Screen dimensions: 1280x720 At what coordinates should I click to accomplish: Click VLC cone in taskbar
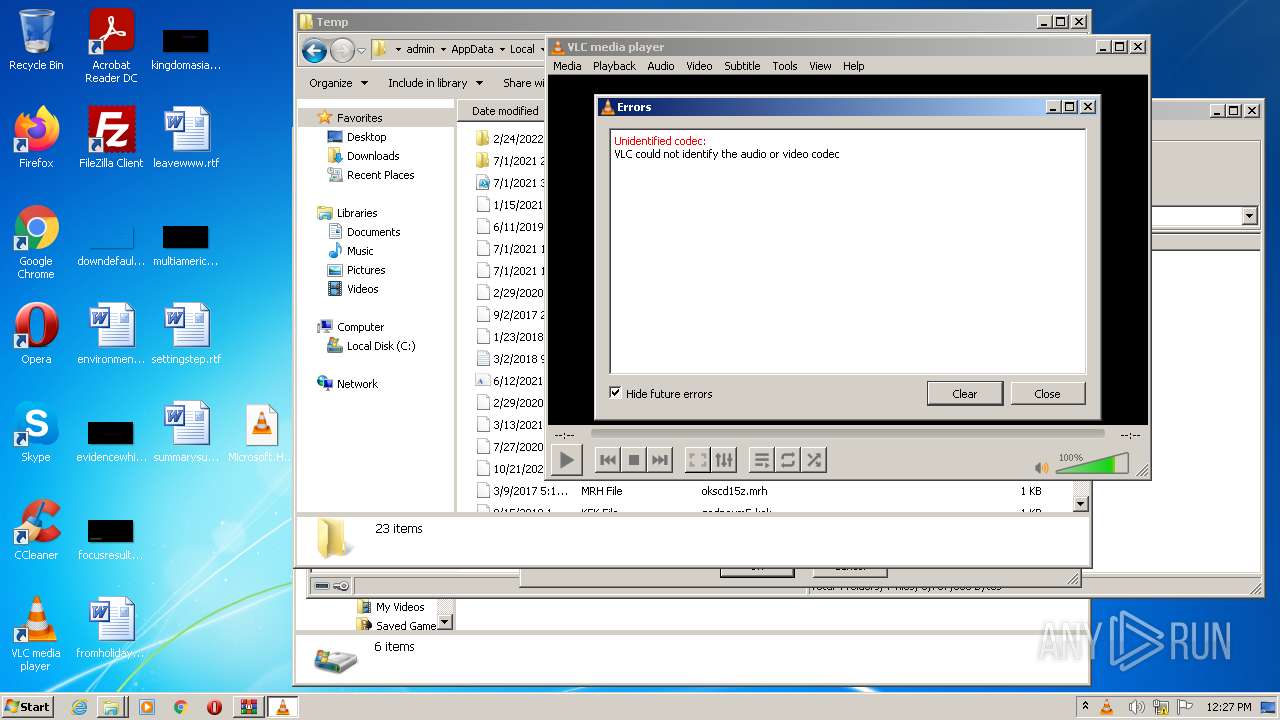point(282,707)
